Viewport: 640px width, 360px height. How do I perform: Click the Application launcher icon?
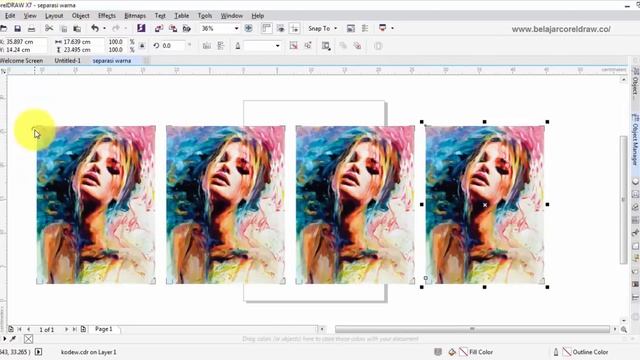tap(382, 28)
